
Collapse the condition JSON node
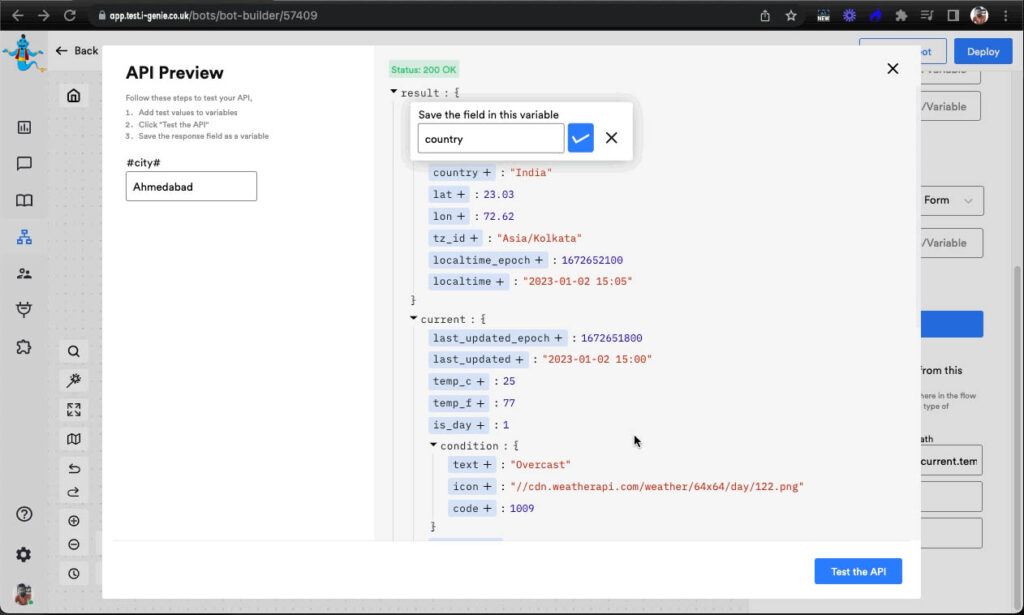click(434, 445)
